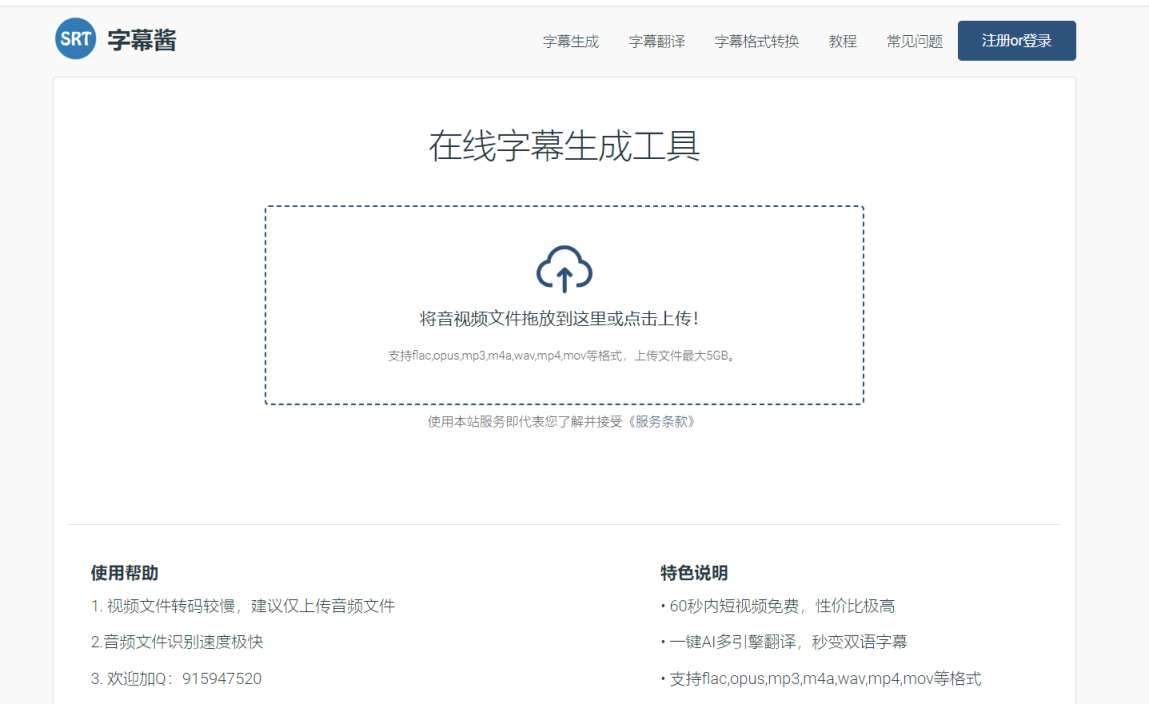Click the supported formats description text
This screenshot has height=704, width=1149.
point(563,352)
